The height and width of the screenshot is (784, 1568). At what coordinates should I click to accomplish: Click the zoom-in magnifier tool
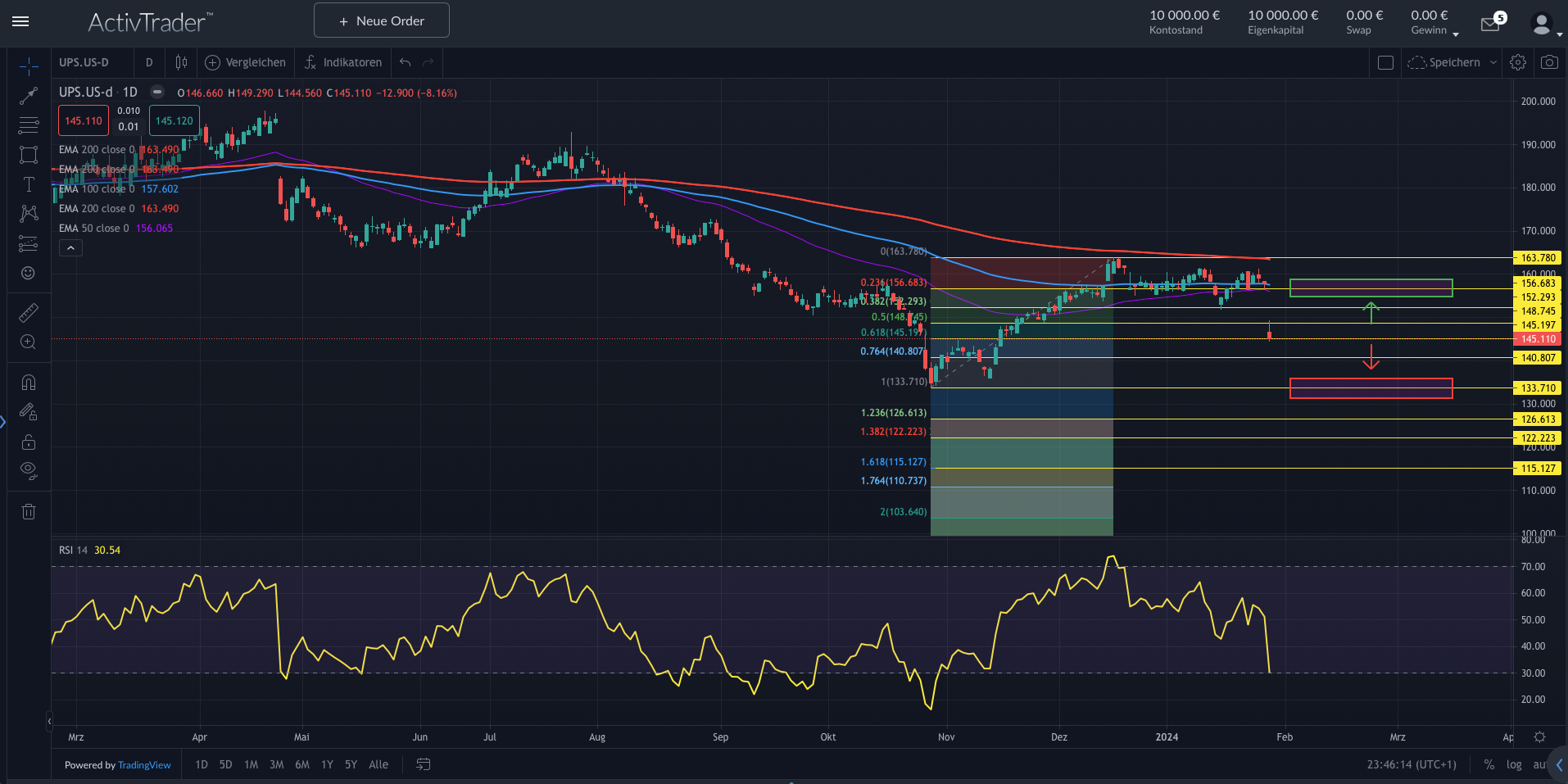29,342
